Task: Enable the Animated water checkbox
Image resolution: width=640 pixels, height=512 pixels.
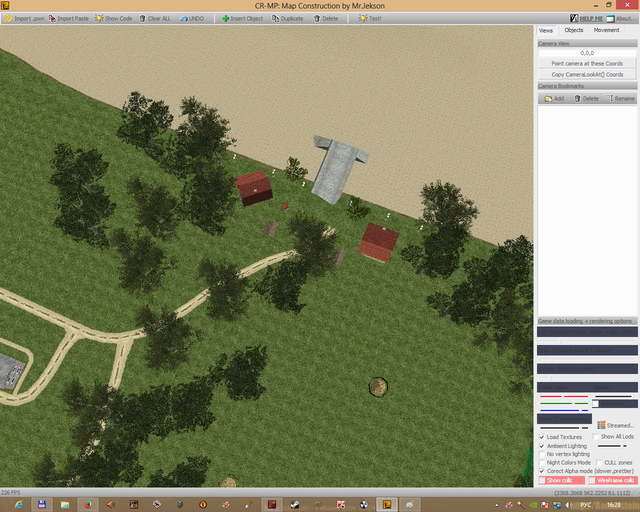Action: click(x=596, y=404)
